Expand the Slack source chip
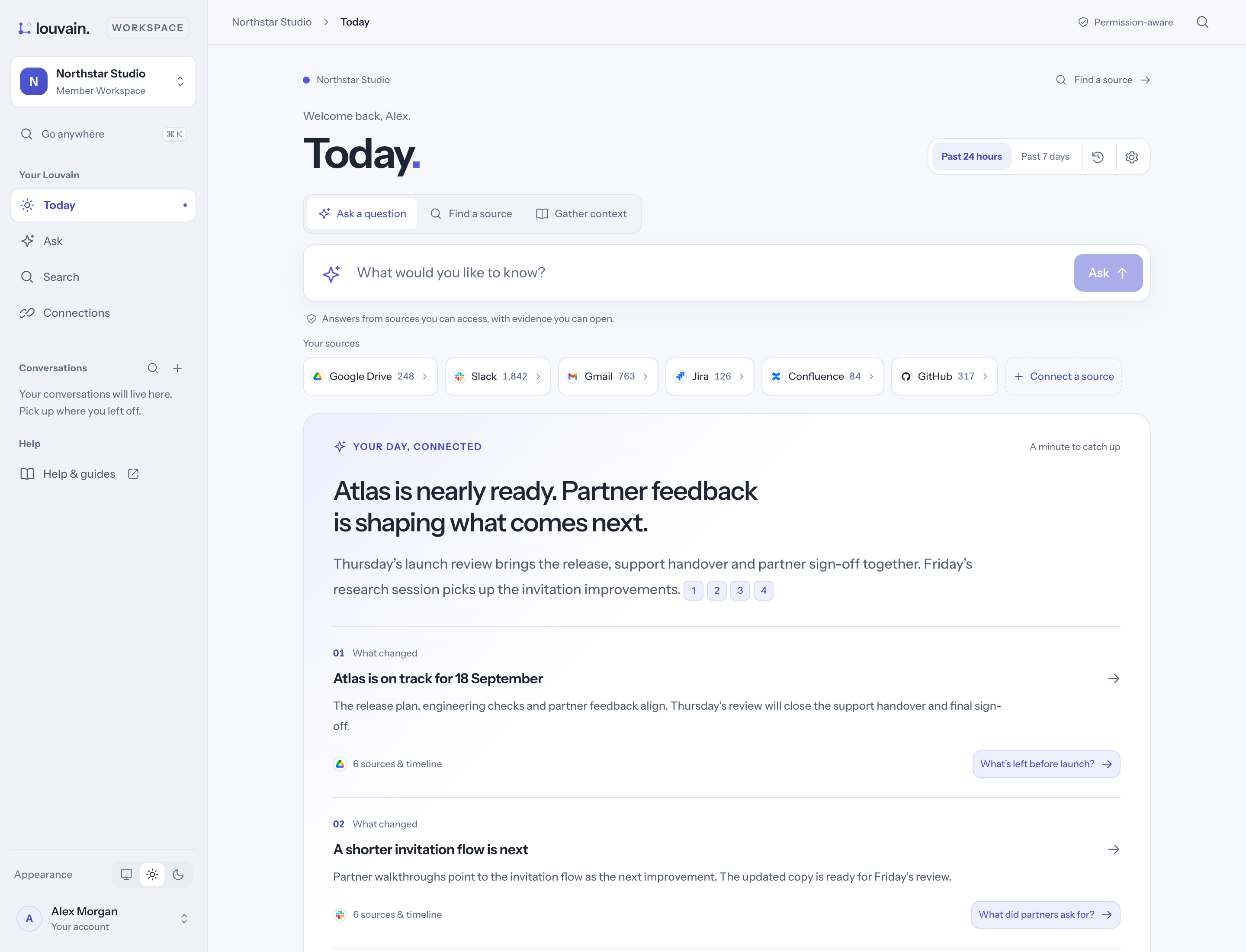The image size is (1246, 952). click(x=498, y=376)
